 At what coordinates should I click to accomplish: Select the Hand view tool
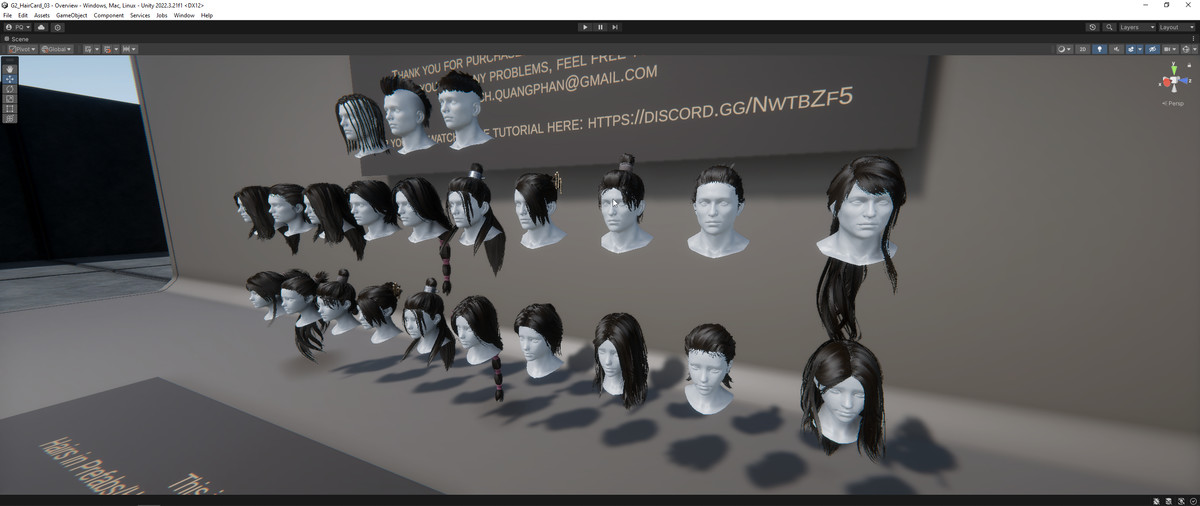(10, 68)
